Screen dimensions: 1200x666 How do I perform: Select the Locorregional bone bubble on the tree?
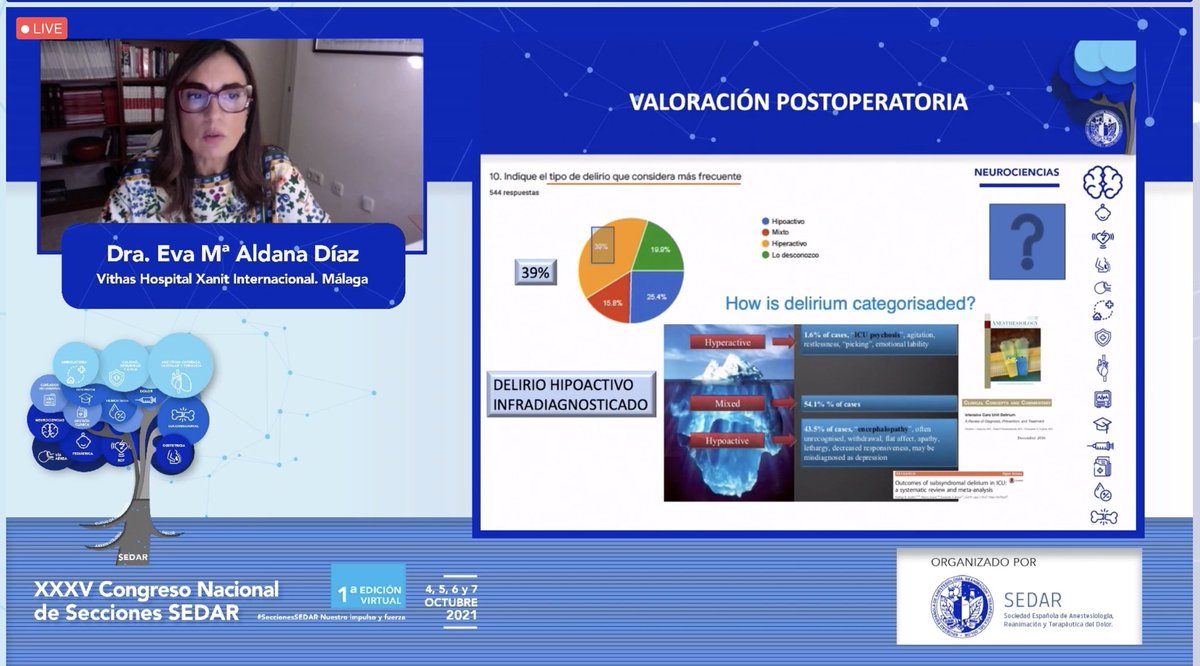coord(182,417)
